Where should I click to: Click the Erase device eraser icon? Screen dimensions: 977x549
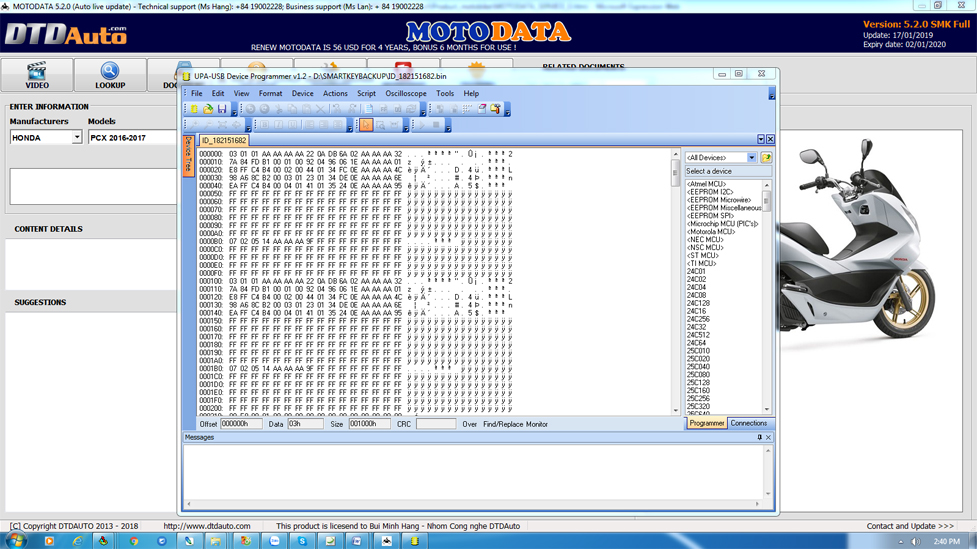coord(482,109)
